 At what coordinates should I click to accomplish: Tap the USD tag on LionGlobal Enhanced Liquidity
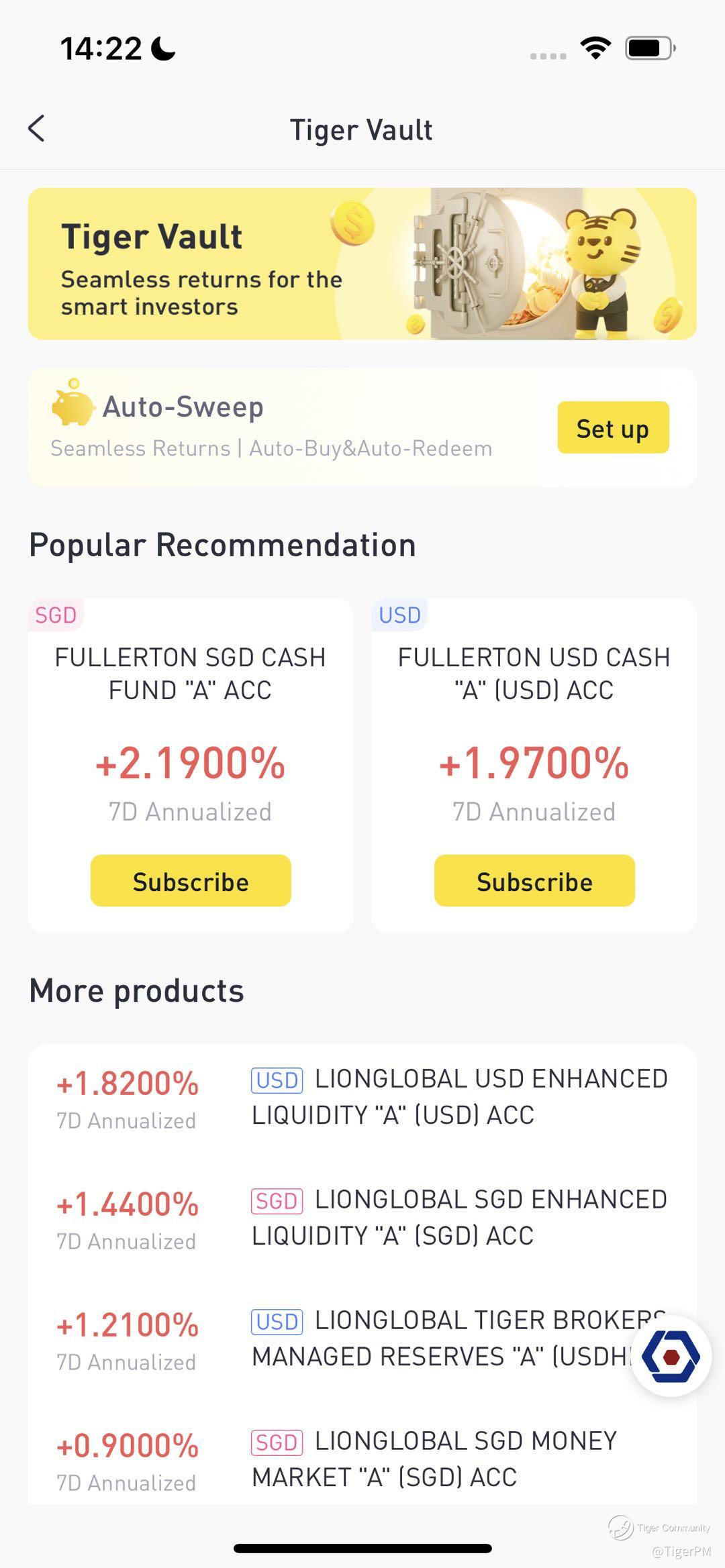277,1080
